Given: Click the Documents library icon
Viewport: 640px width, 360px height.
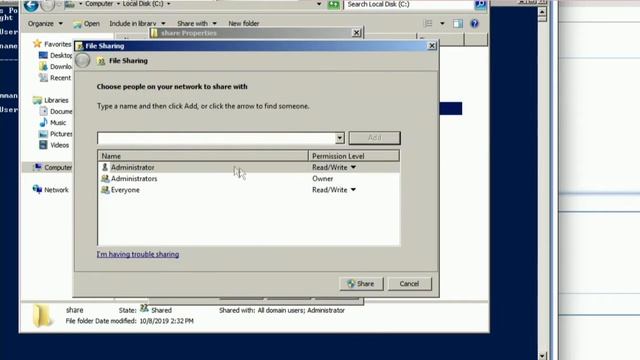Looking at the screenshot, I should coord(43,111).
